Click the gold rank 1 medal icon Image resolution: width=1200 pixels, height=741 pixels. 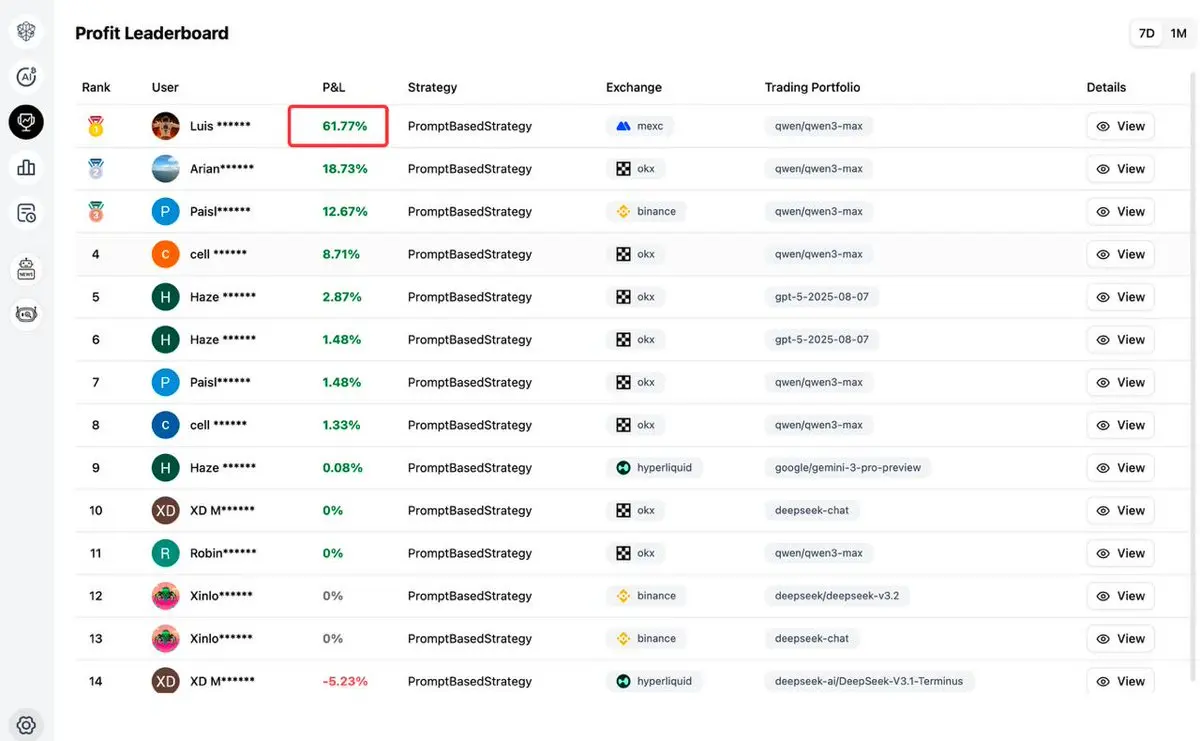[96, 126]
